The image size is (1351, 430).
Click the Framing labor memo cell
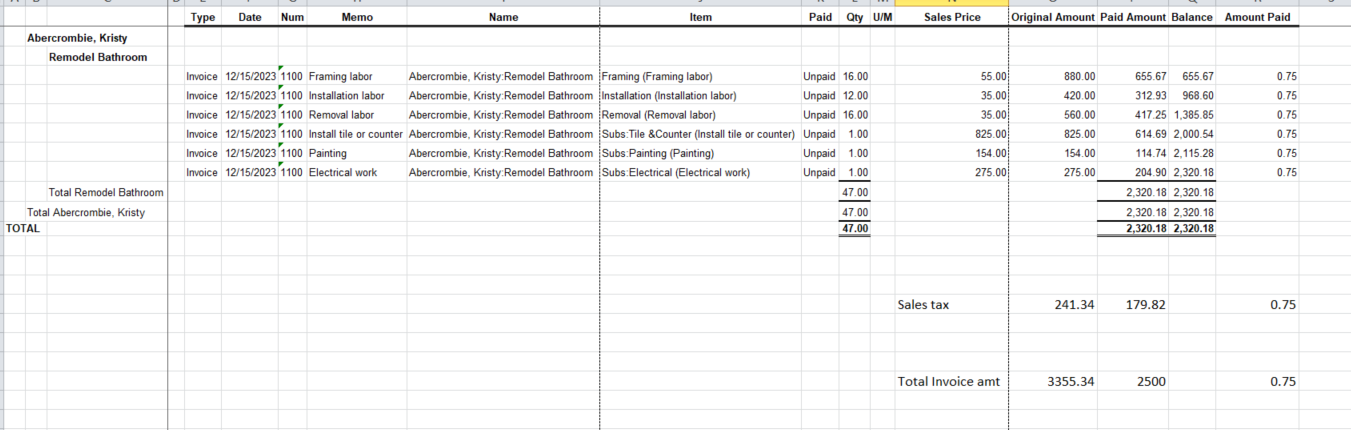pyautogui.click(x=340, y=76)
